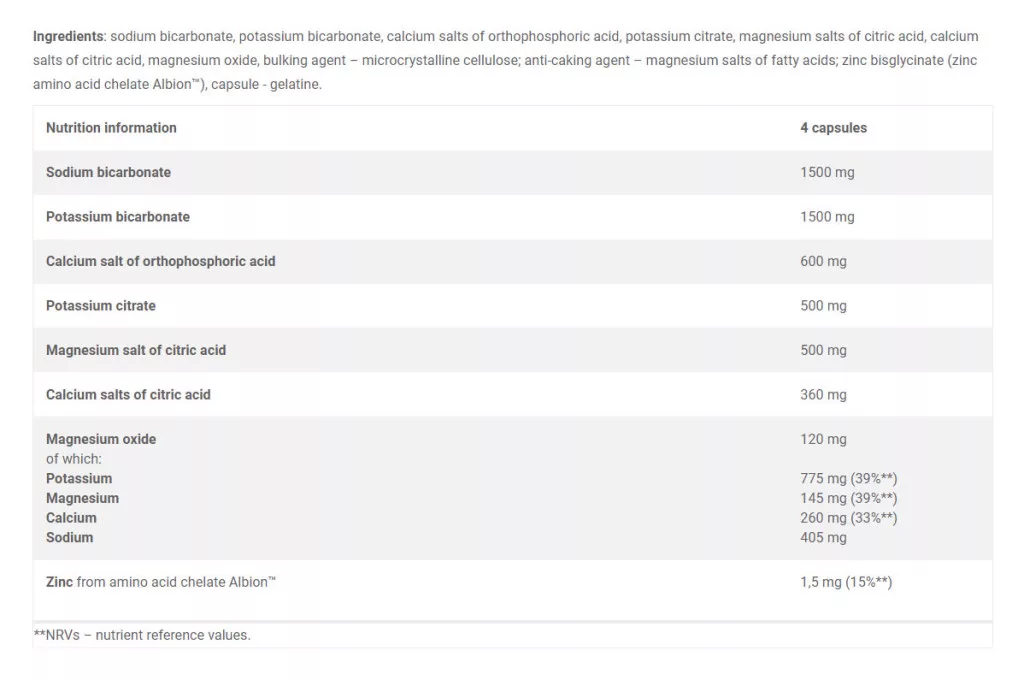
Task: Click Calcium salt of orthophosphoric acid
Action: [160, 261]
